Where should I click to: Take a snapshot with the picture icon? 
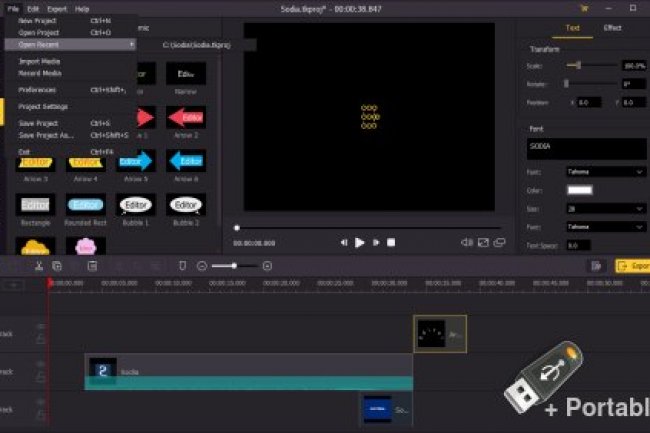(483, 242)
